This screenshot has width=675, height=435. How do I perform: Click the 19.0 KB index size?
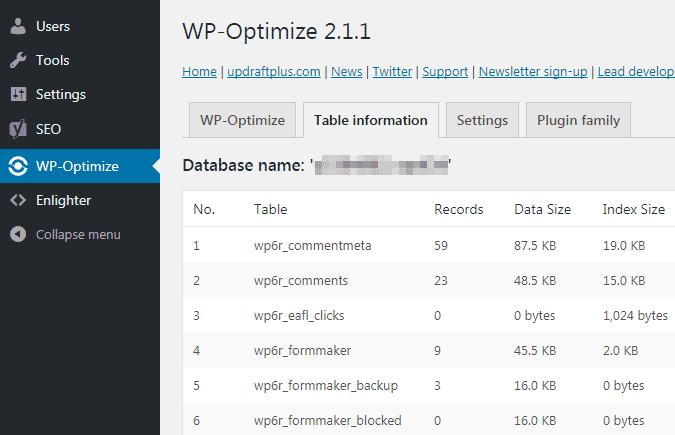point(624,245)
